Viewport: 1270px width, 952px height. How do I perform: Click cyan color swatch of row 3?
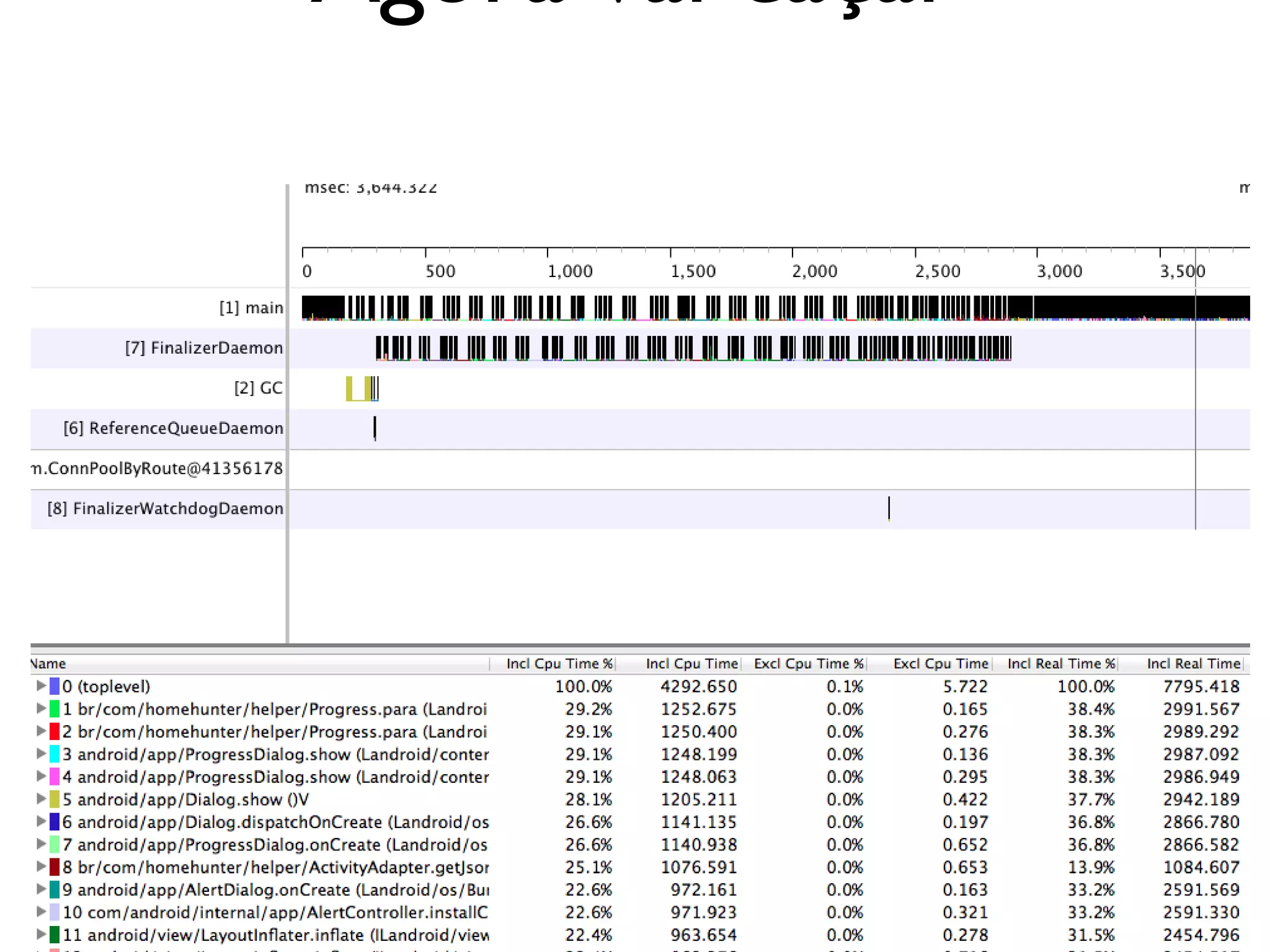pyautogui.click(x=55, y=754)
